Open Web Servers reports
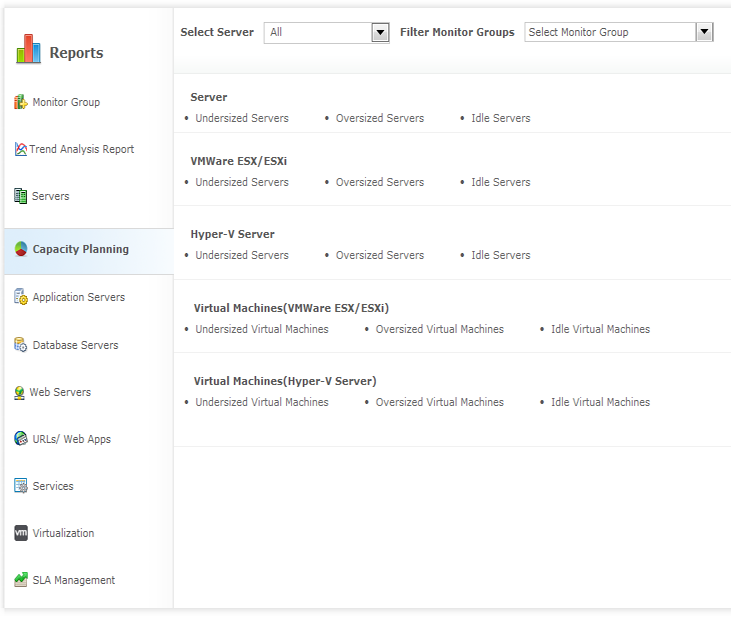 (60, 392)
